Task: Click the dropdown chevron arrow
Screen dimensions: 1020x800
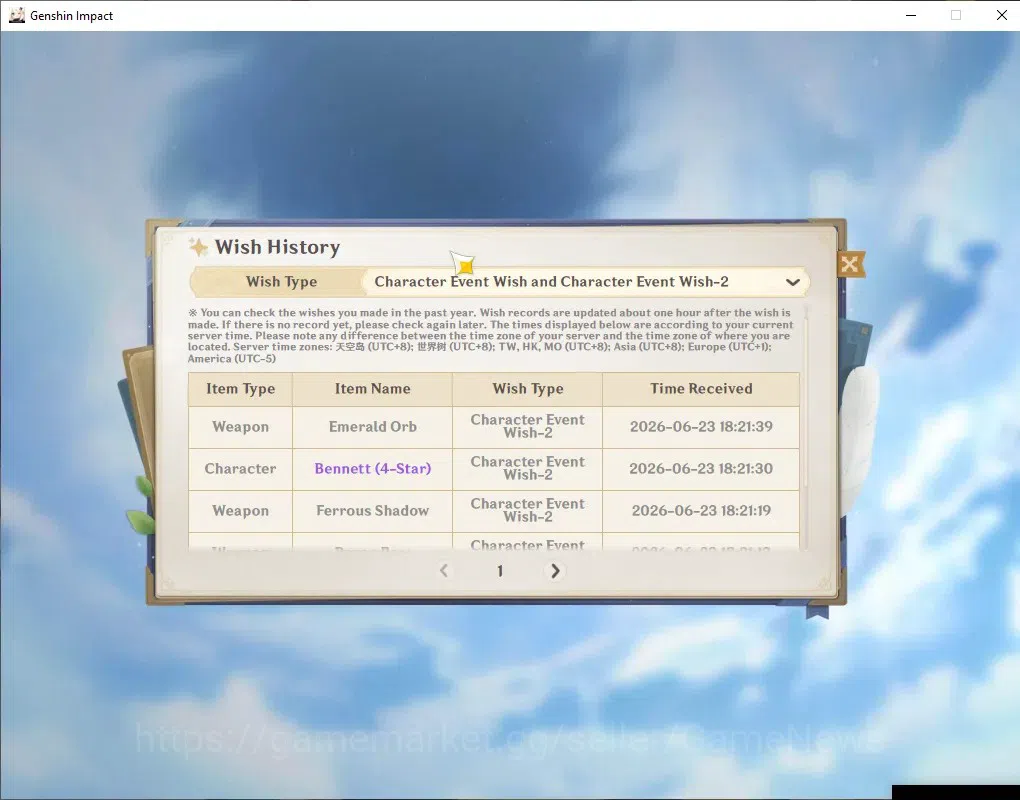Action: point(792,282)
